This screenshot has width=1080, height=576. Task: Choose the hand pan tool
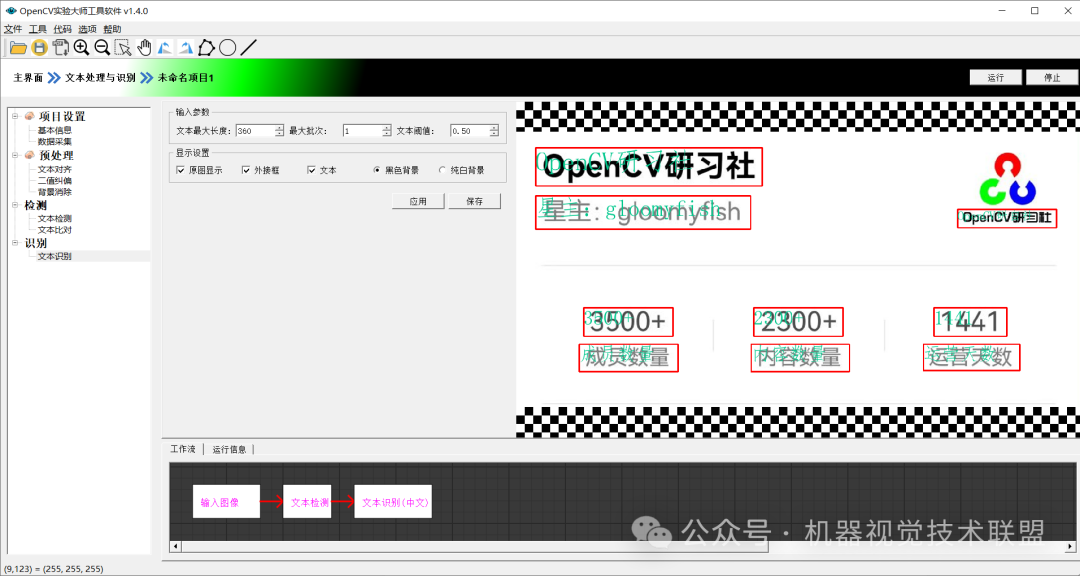coord(144,48)
